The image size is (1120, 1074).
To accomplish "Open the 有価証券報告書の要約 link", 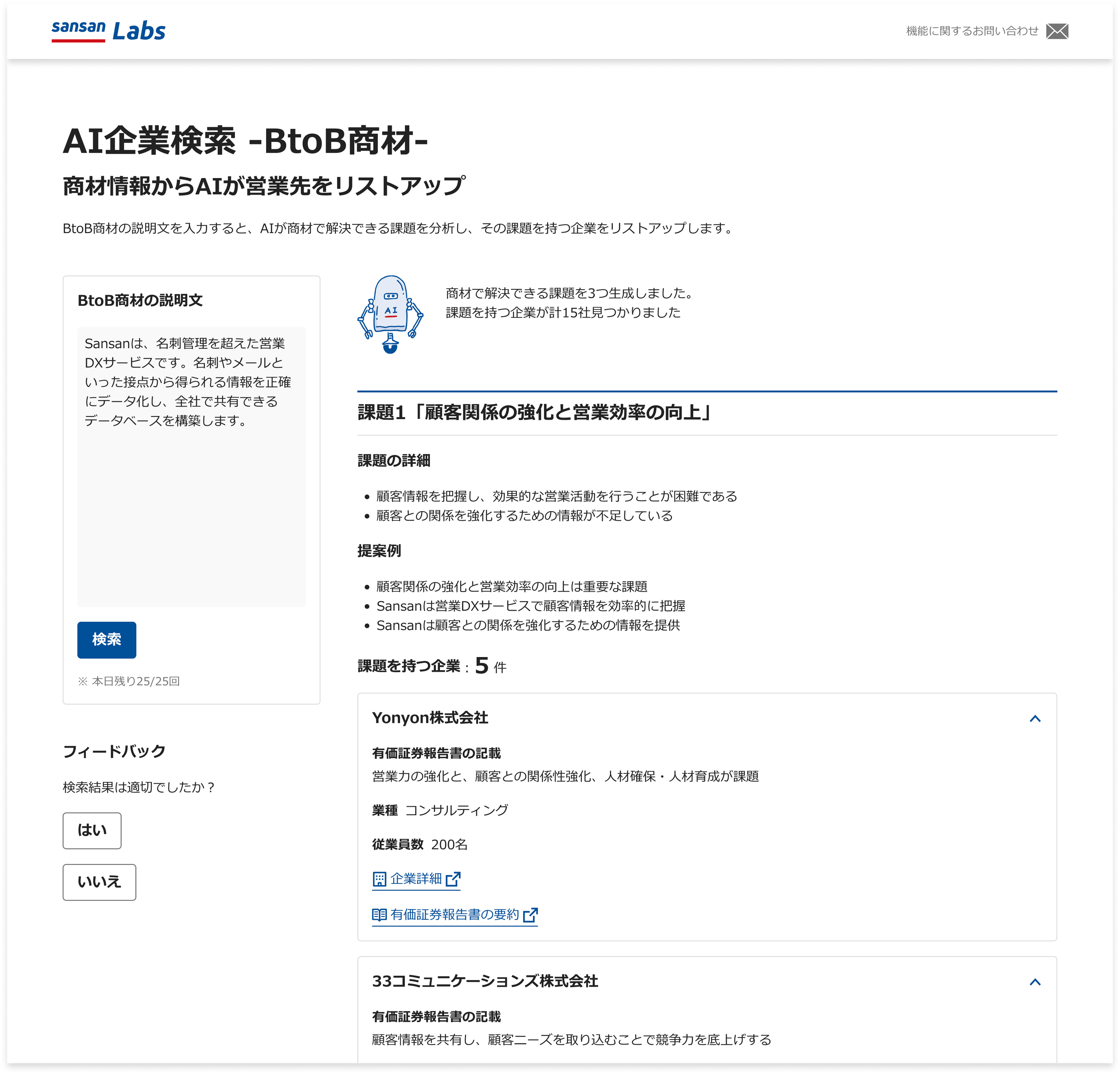I will [454, 915].
